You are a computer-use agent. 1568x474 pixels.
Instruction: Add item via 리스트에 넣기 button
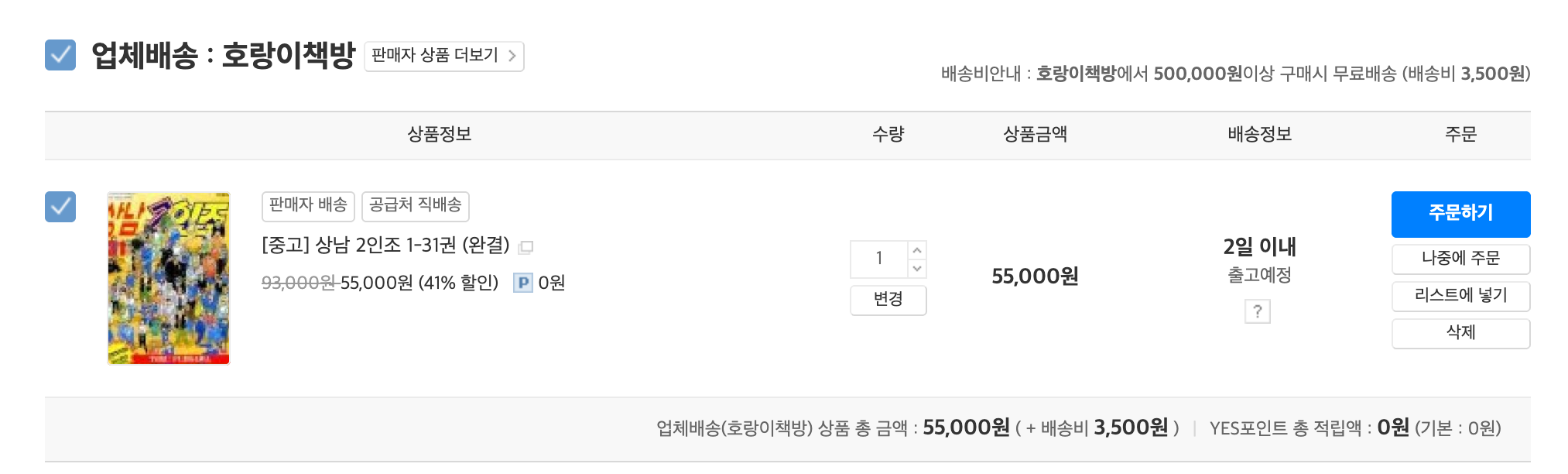pyautogui.click(x=1460, y=296)
